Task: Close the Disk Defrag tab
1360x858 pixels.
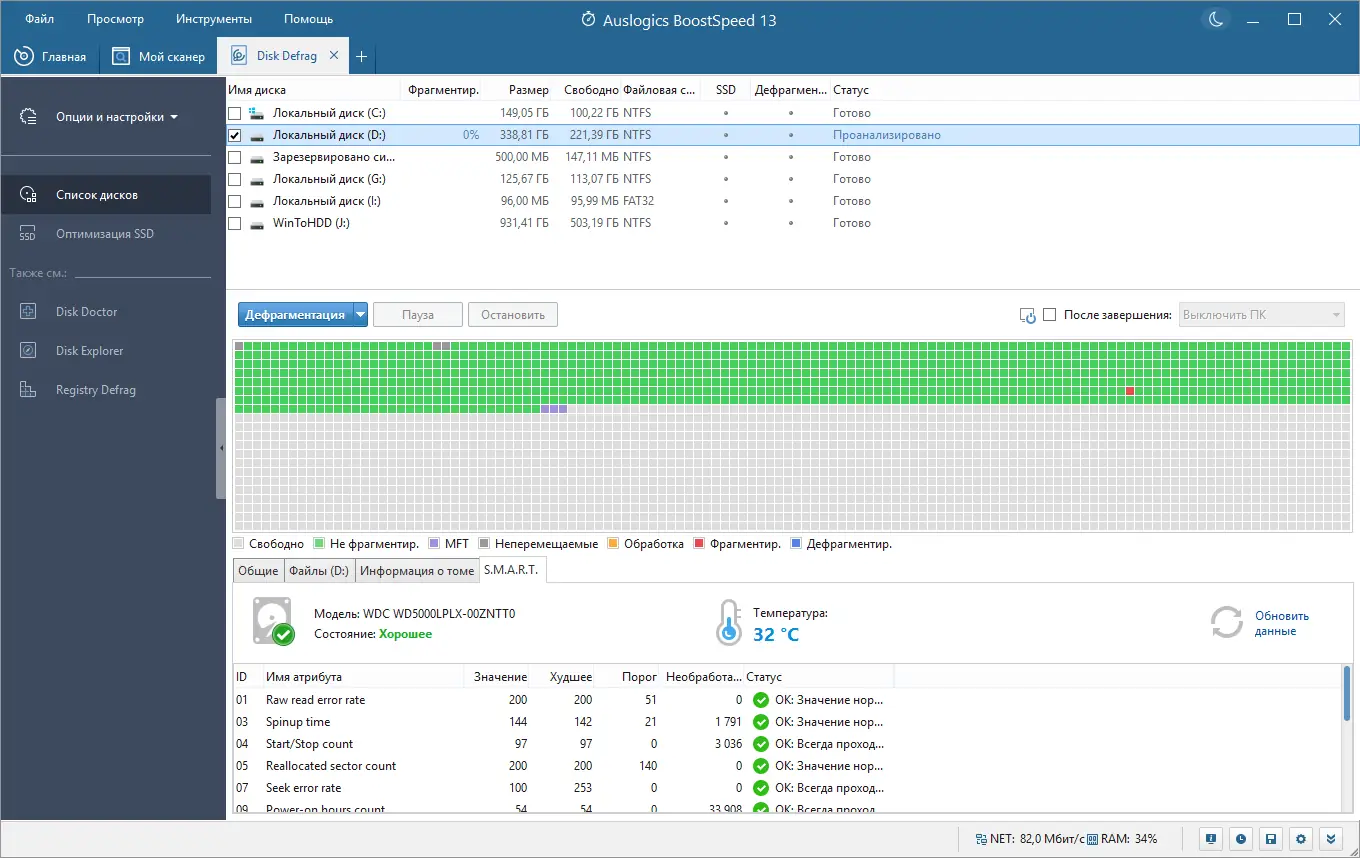Action: coord(334,56)
